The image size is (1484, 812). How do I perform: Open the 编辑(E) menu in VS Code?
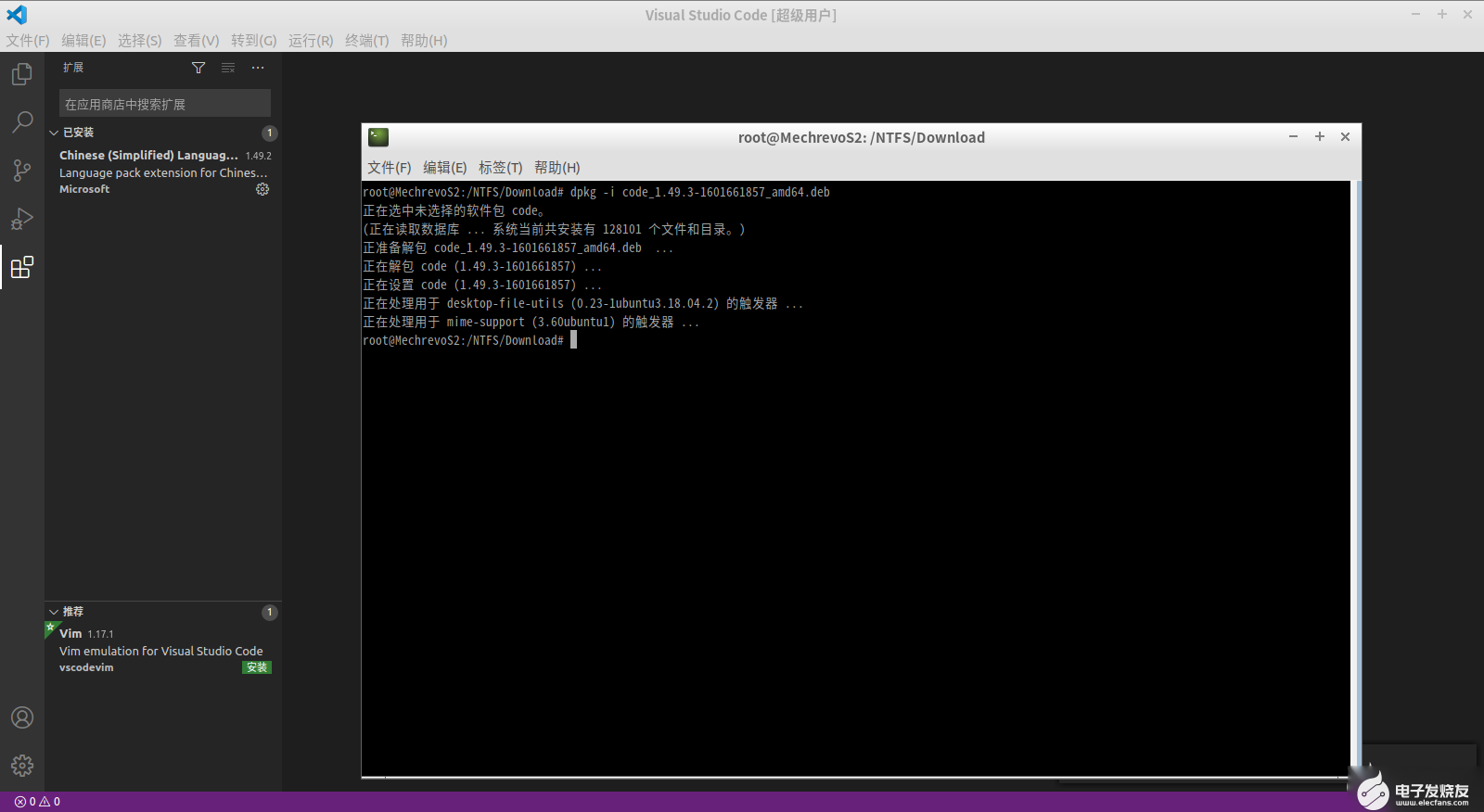(83, 41)
